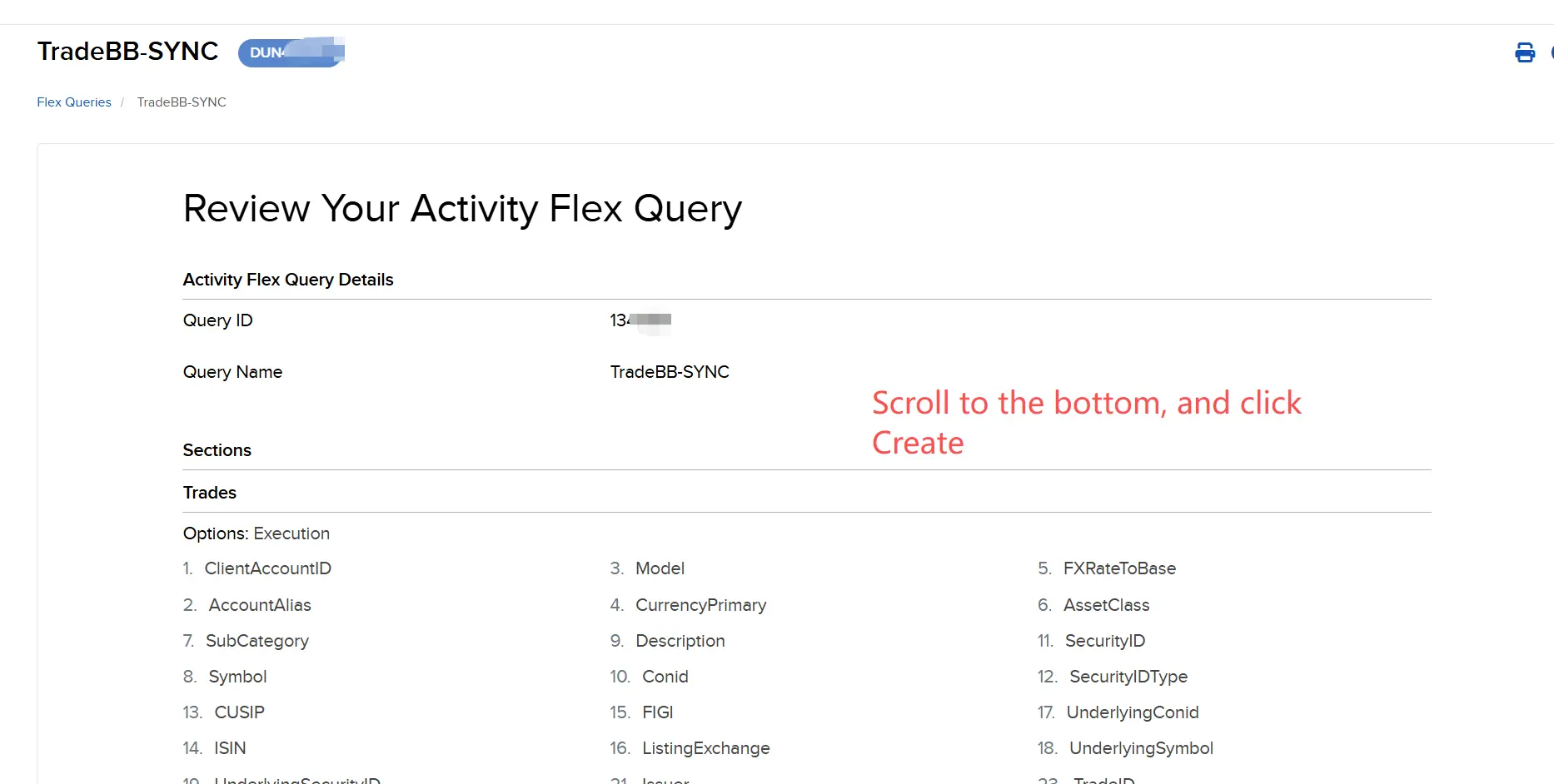Click the blue account badge beside title

click(x=291, y=52)
